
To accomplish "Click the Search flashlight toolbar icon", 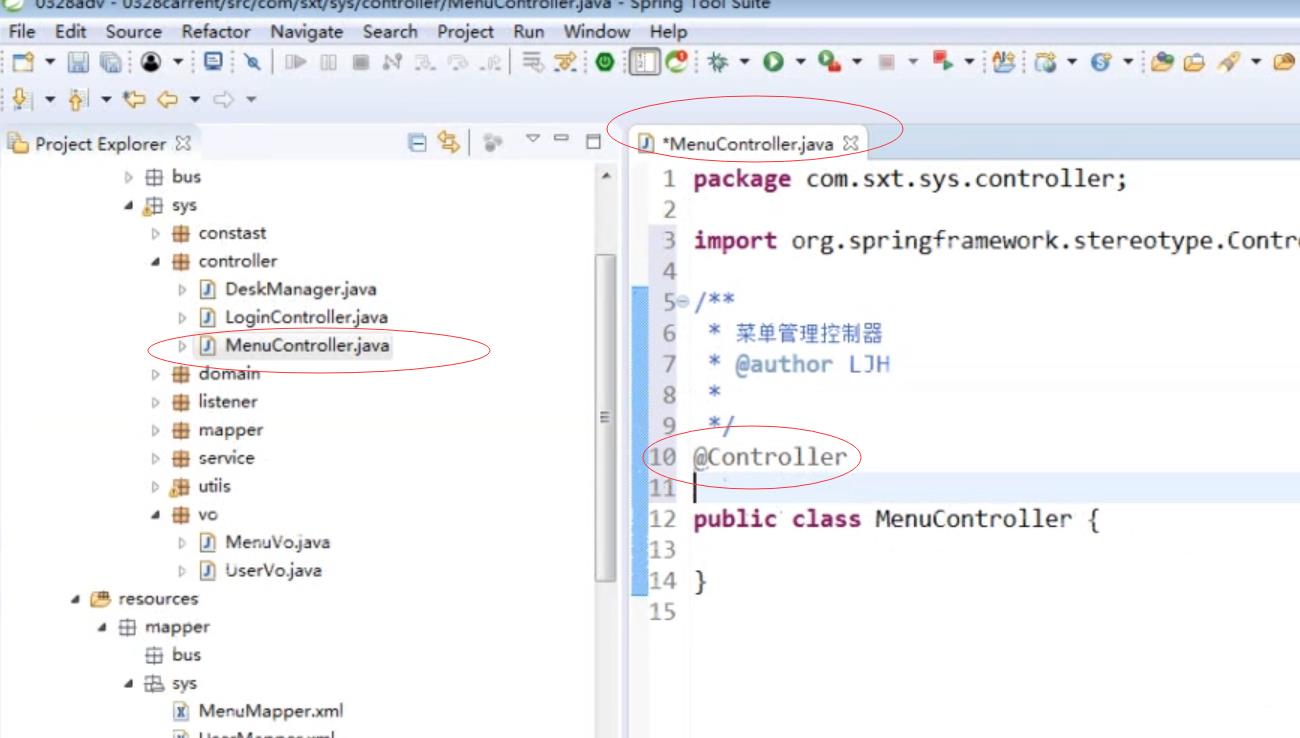I will click(1228, 62).
